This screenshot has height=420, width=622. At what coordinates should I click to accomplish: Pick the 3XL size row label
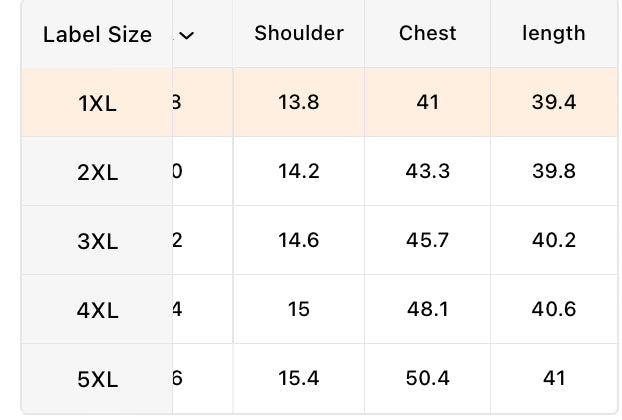pyautogui.click(x=97, y=241)
